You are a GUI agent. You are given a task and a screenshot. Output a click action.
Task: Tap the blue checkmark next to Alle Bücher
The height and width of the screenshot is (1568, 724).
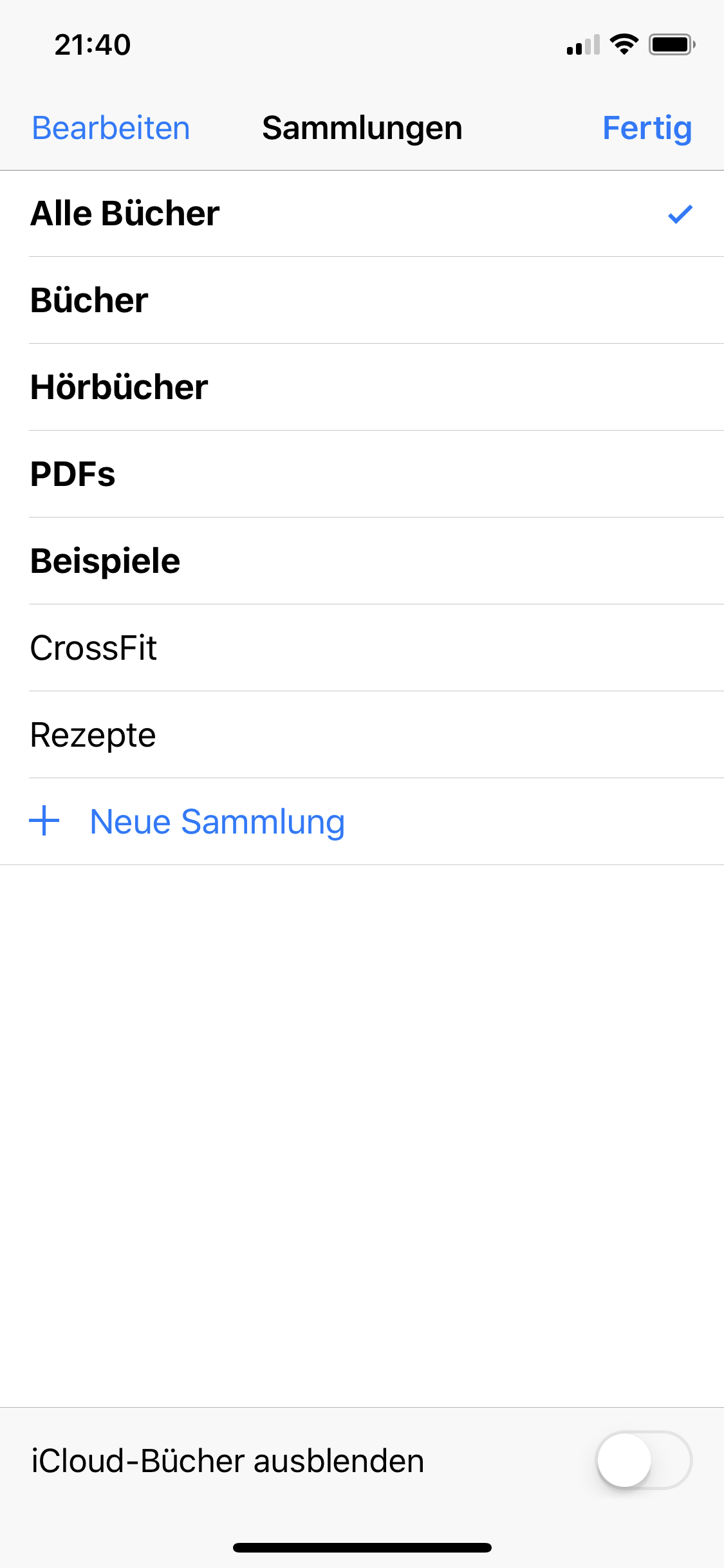(x=680, y=214)
